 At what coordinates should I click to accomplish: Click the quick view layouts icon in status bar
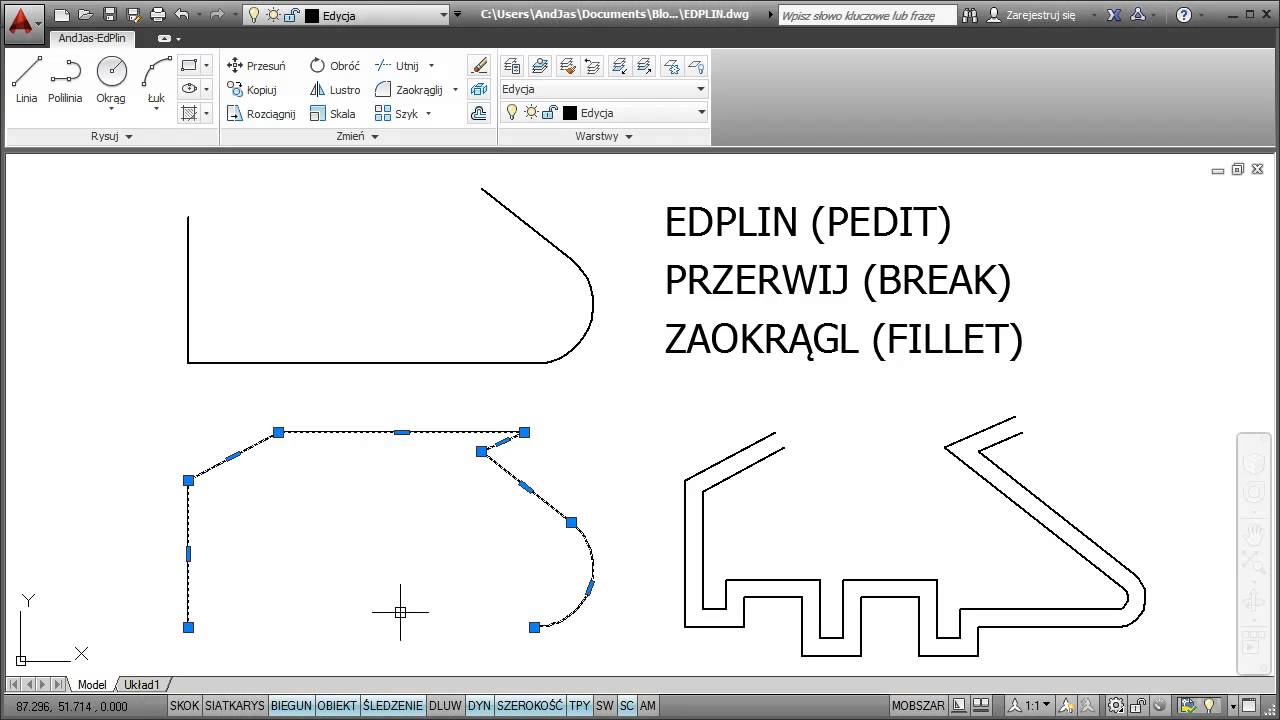pos(982,706)
